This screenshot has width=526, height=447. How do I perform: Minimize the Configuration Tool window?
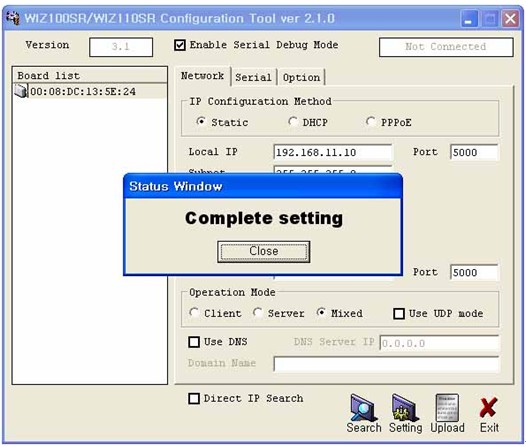coord(468,18)
